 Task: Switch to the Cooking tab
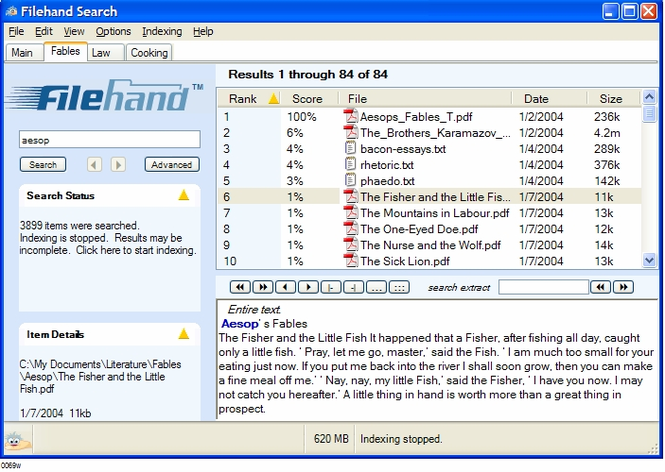[149, 52]
